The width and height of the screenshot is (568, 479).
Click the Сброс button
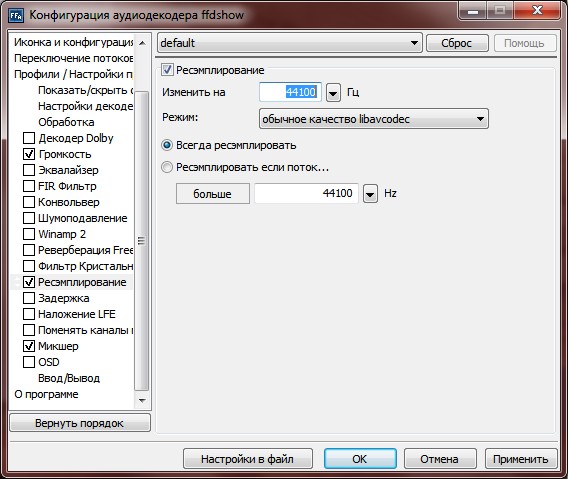click(457, 43)
